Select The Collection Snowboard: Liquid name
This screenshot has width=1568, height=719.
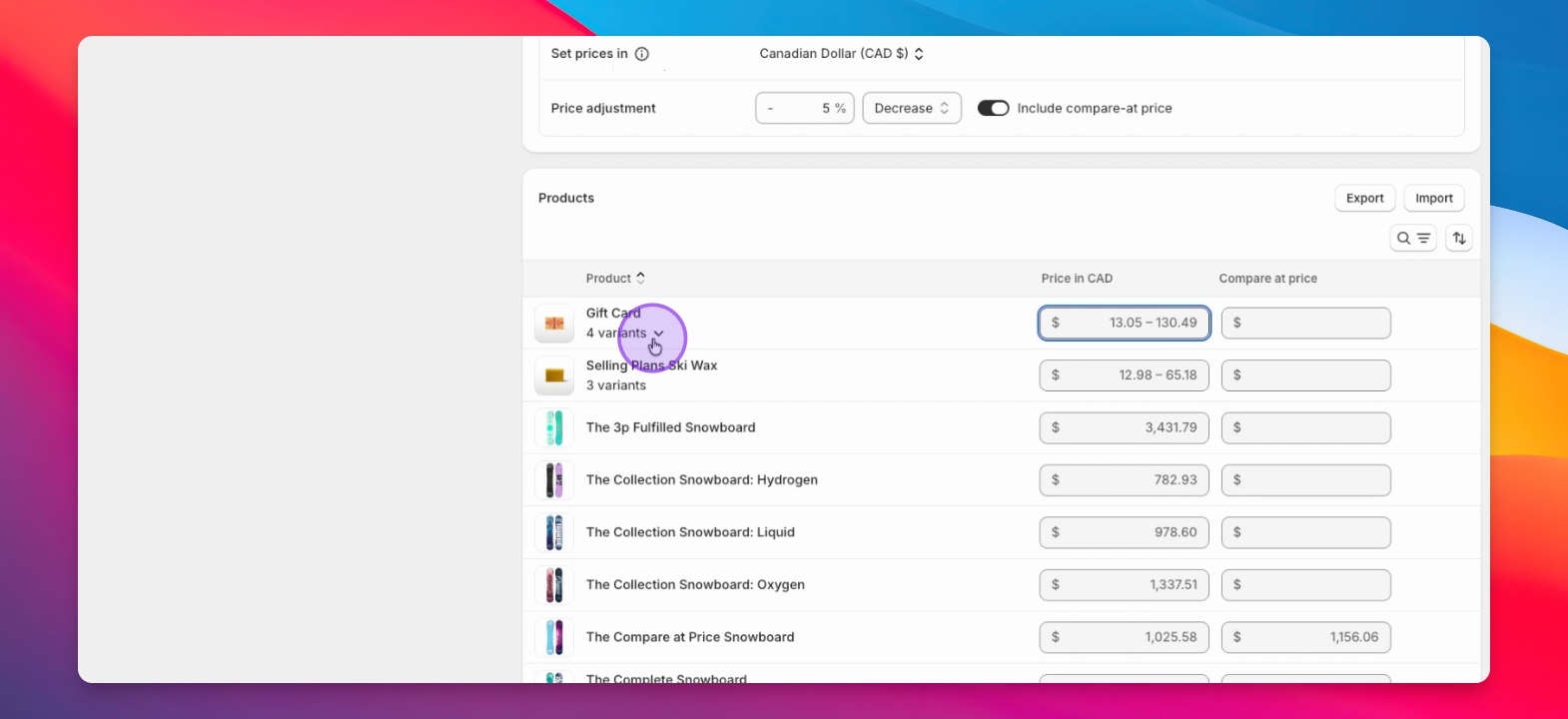(690, 532)
